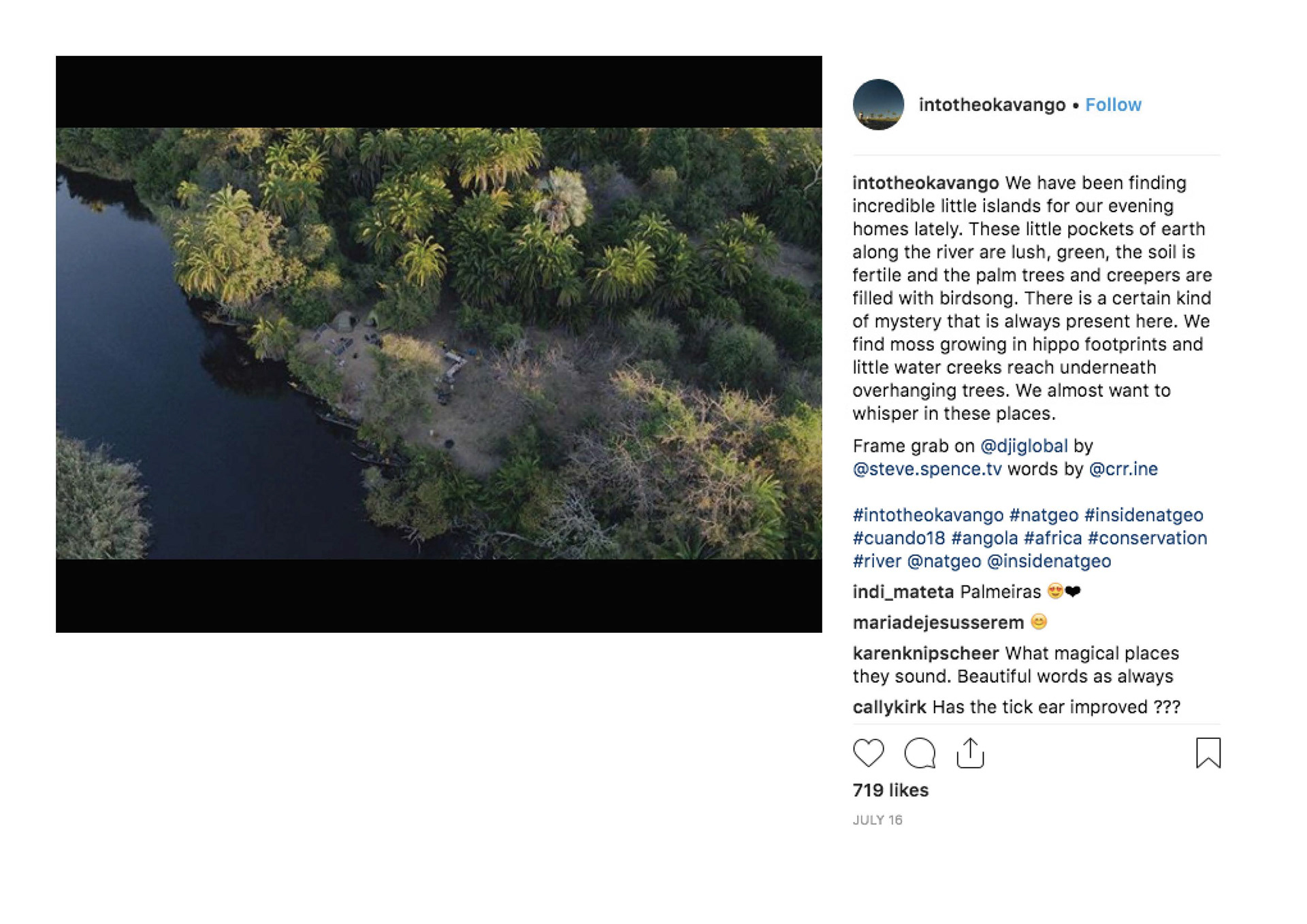Image resolution: width=1307 pixels, height=924 pixels.
Task: Open callykirk's commenter profile
Action: 889,707
